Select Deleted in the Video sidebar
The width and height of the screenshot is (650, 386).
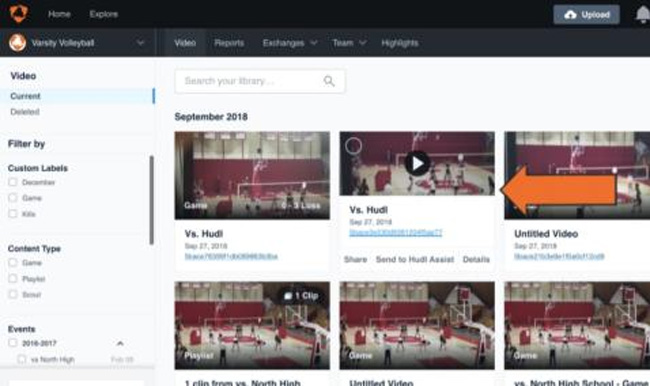click(x=25, y=112)
